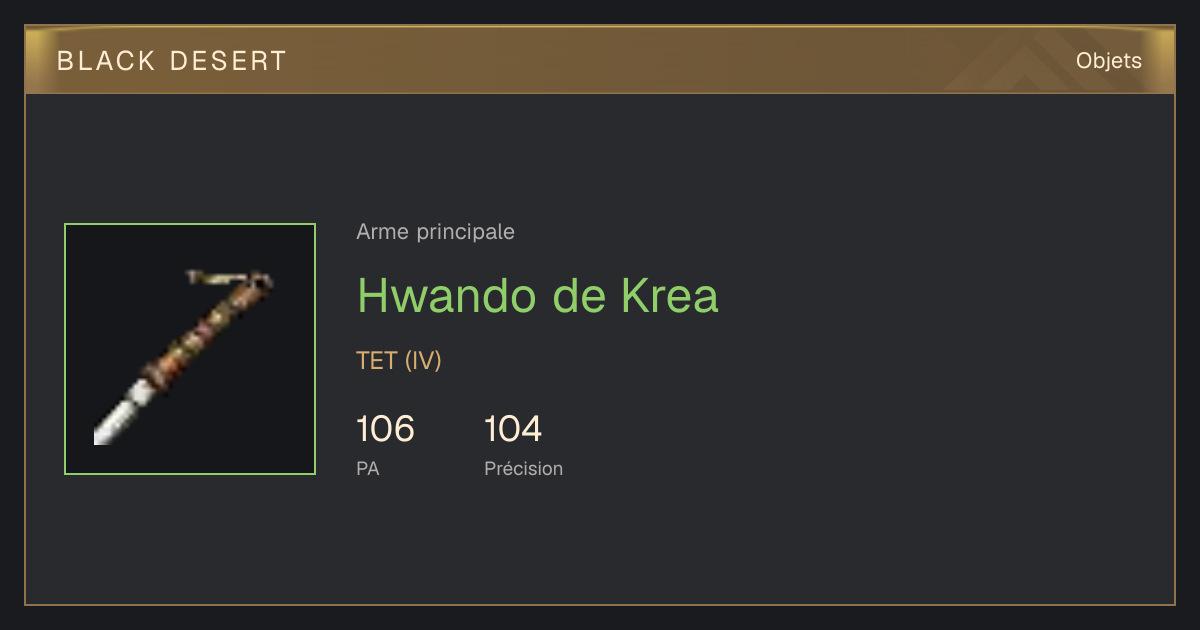Click the Précision stat label

pos(523,468)
